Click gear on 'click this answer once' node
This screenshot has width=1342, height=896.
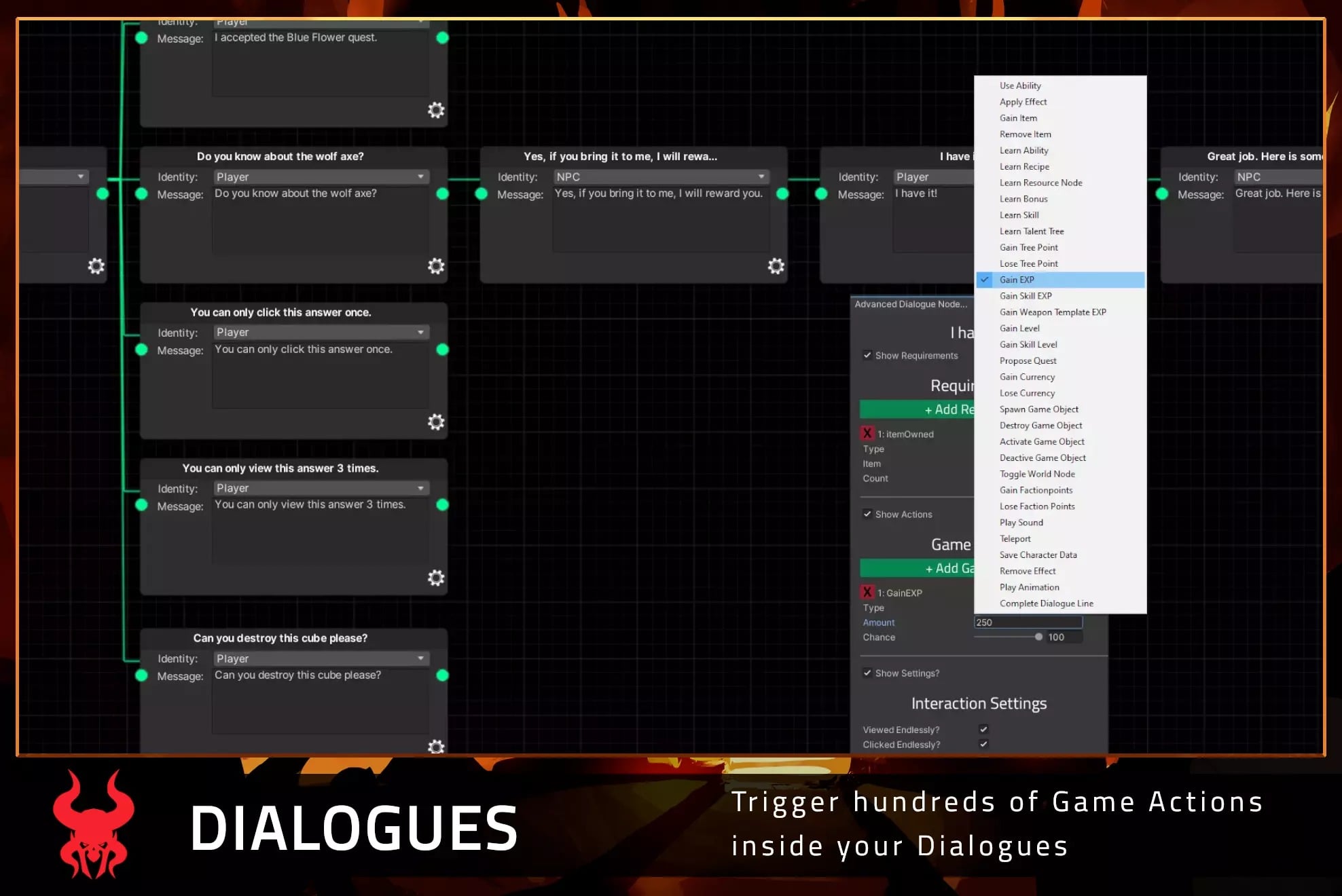click(436, 422)
